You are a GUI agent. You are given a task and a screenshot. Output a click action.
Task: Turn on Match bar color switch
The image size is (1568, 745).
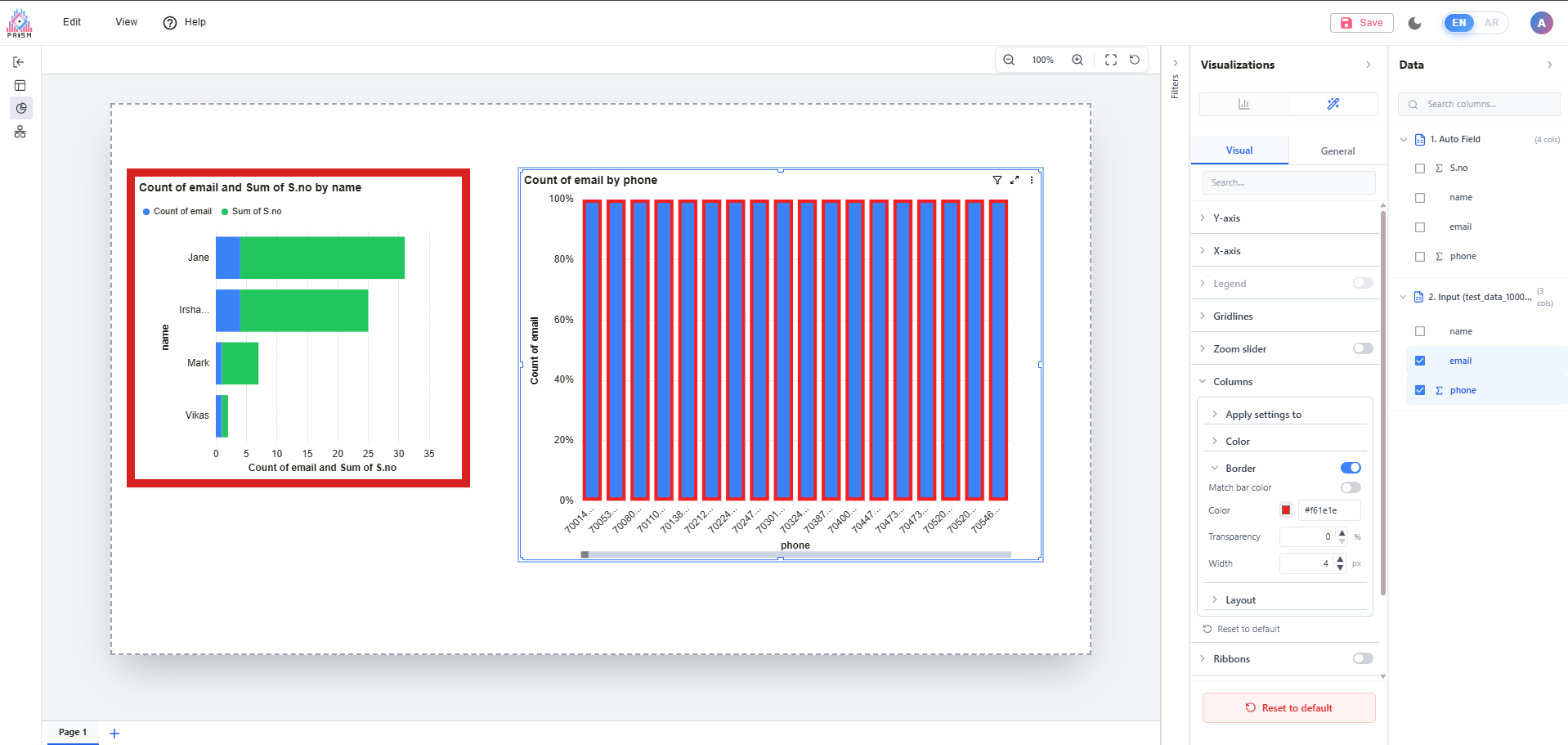point(1351,487)
